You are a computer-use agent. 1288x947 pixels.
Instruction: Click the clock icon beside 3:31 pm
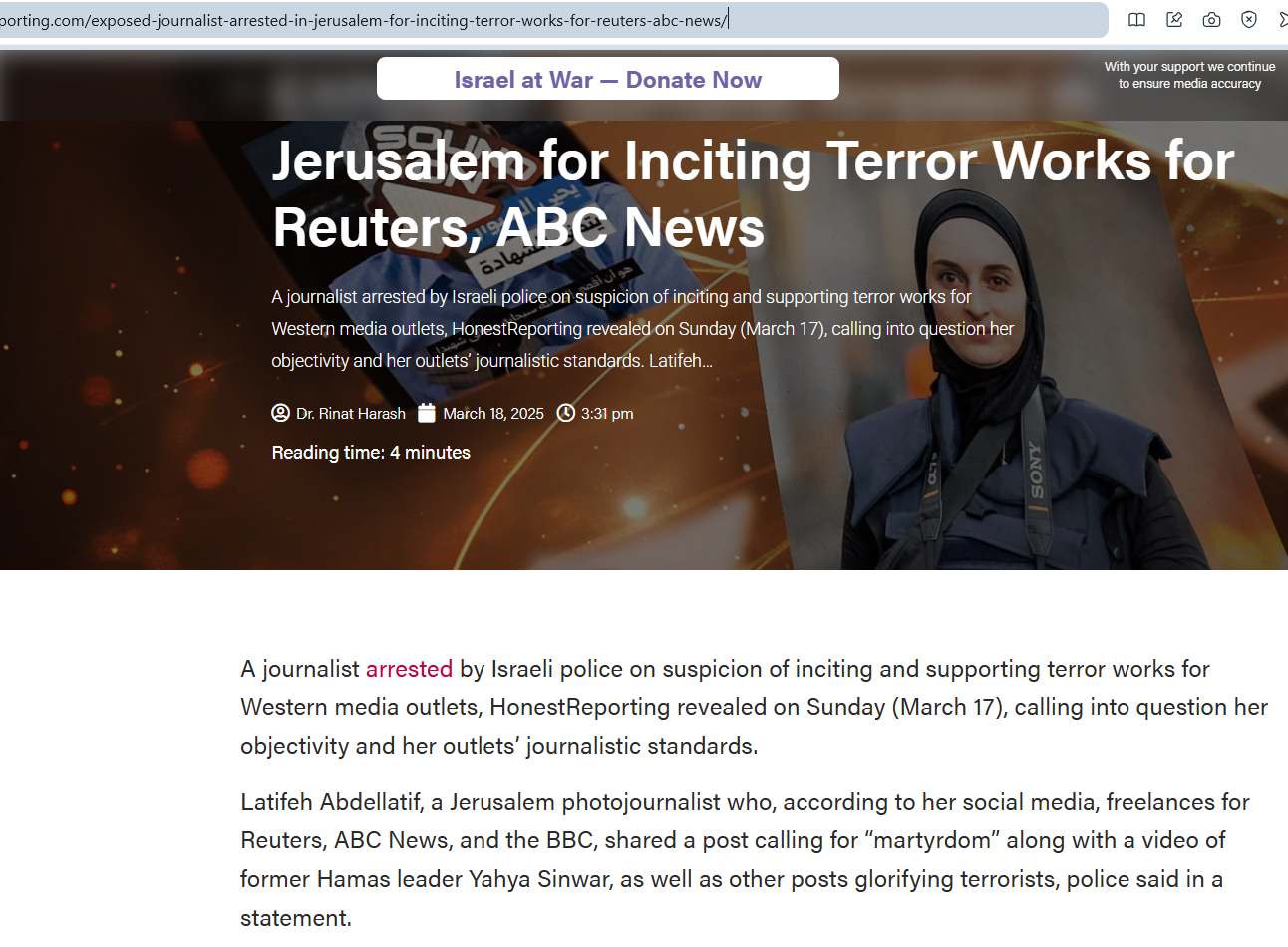click(565, 413)
